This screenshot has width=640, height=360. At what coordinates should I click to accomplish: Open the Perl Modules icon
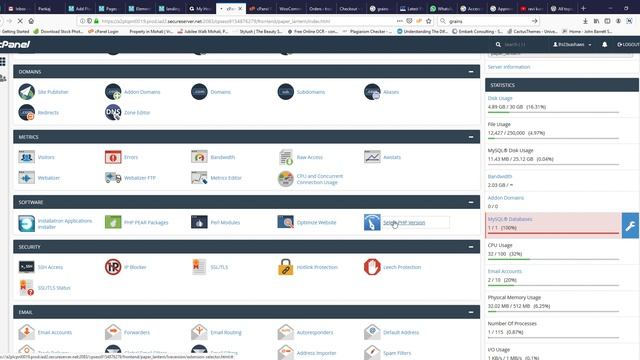tap(199, 222)
